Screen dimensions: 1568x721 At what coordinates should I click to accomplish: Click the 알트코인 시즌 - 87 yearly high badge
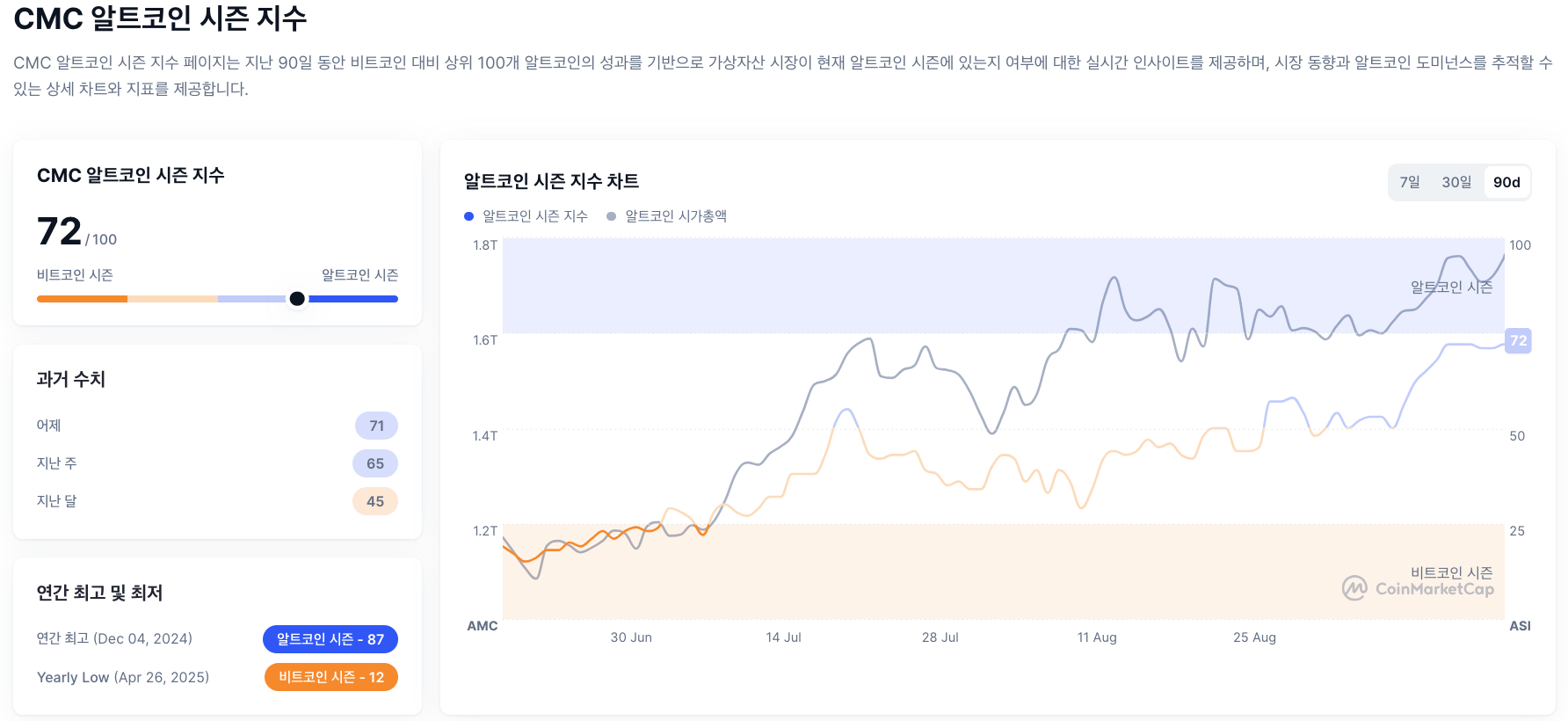(x=330, y=639)
